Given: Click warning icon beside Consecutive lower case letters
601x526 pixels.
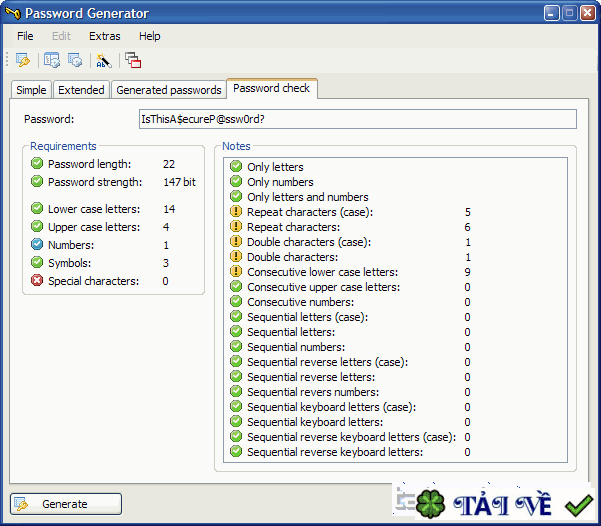Looking at the screenshot, I should tap(236, 271).
